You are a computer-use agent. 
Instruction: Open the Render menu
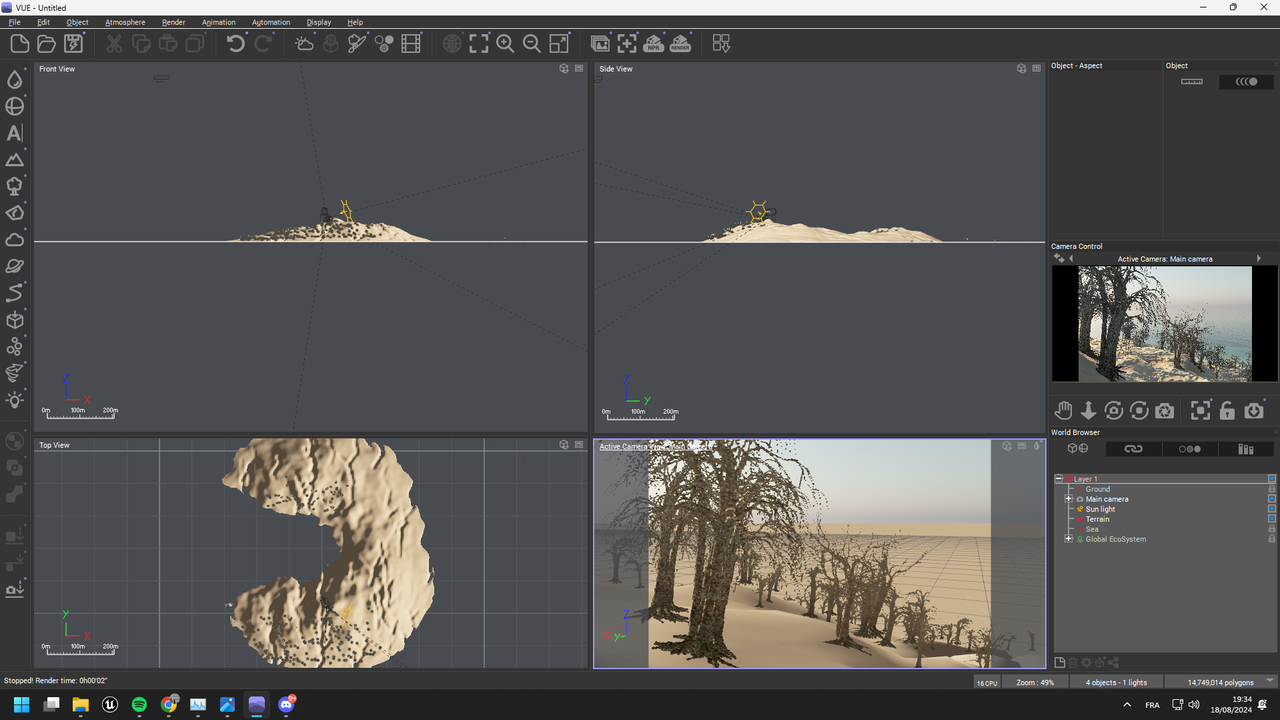click(173, 22)
